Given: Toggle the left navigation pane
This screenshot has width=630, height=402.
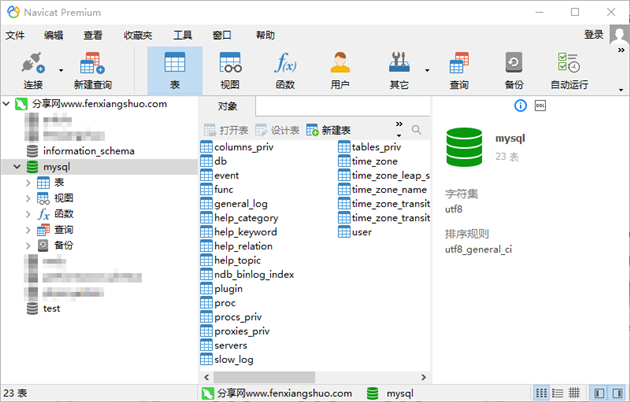Looking at the screenshot, I should click(x=599, y=393).
